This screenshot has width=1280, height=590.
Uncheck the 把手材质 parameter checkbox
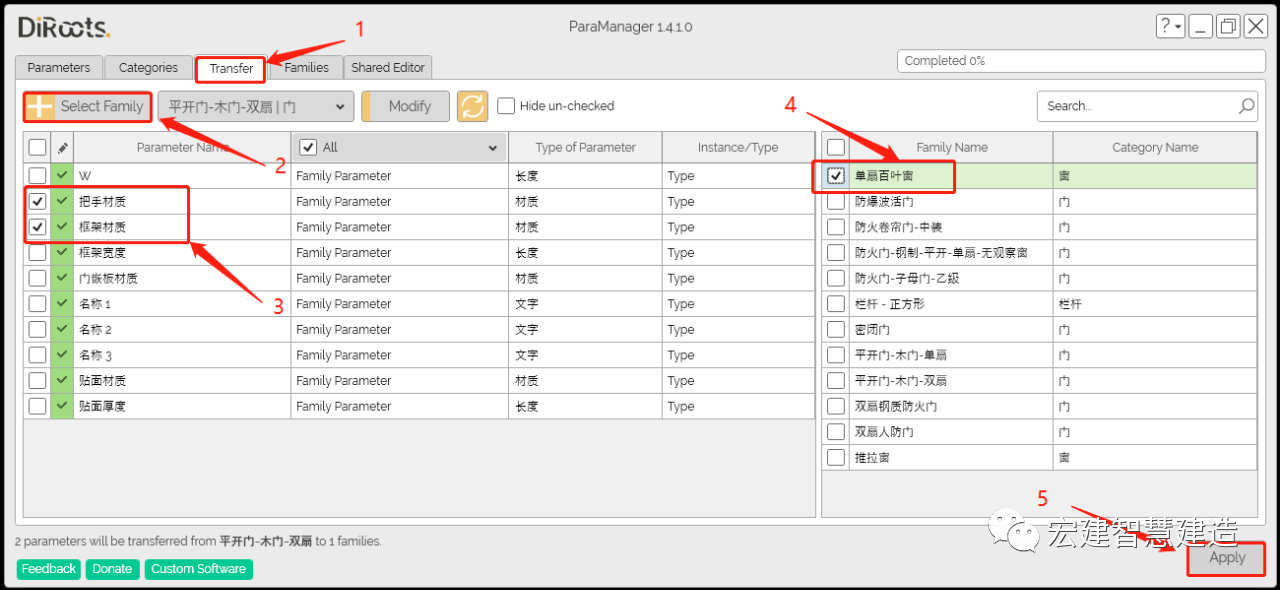(x=37, y=201)
